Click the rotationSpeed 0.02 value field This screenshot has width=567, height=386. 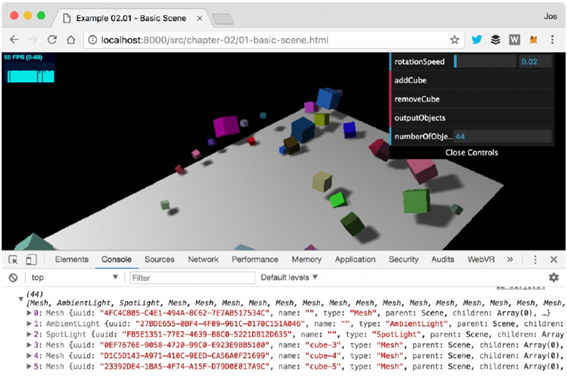coord(535,61)
